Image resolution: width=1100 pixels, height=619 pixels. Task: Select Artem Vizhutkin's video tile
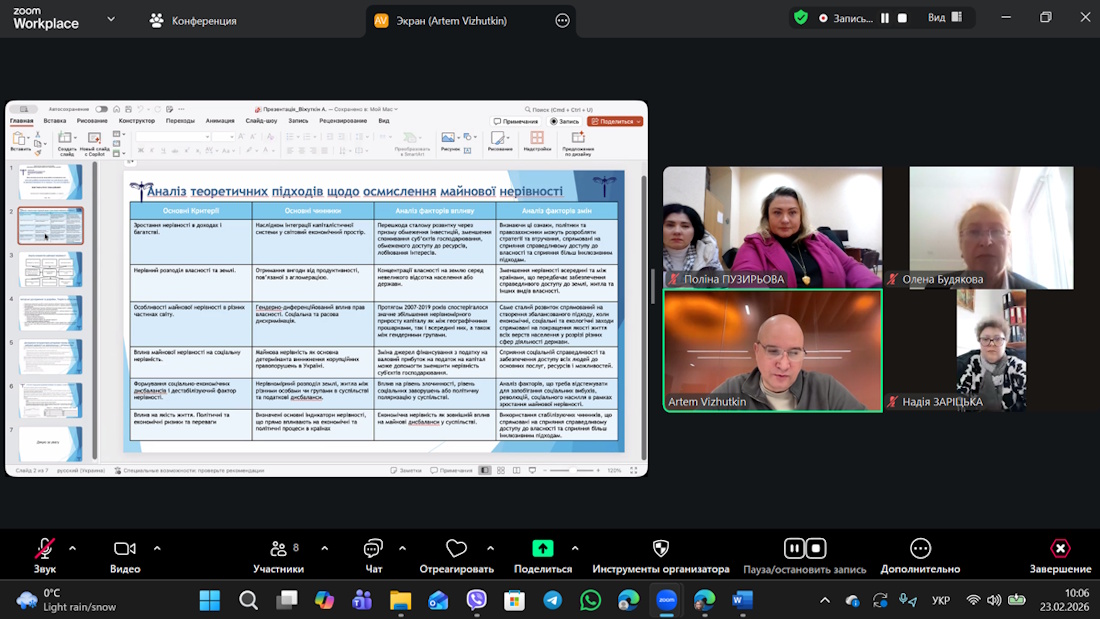[x=772, y=350]
